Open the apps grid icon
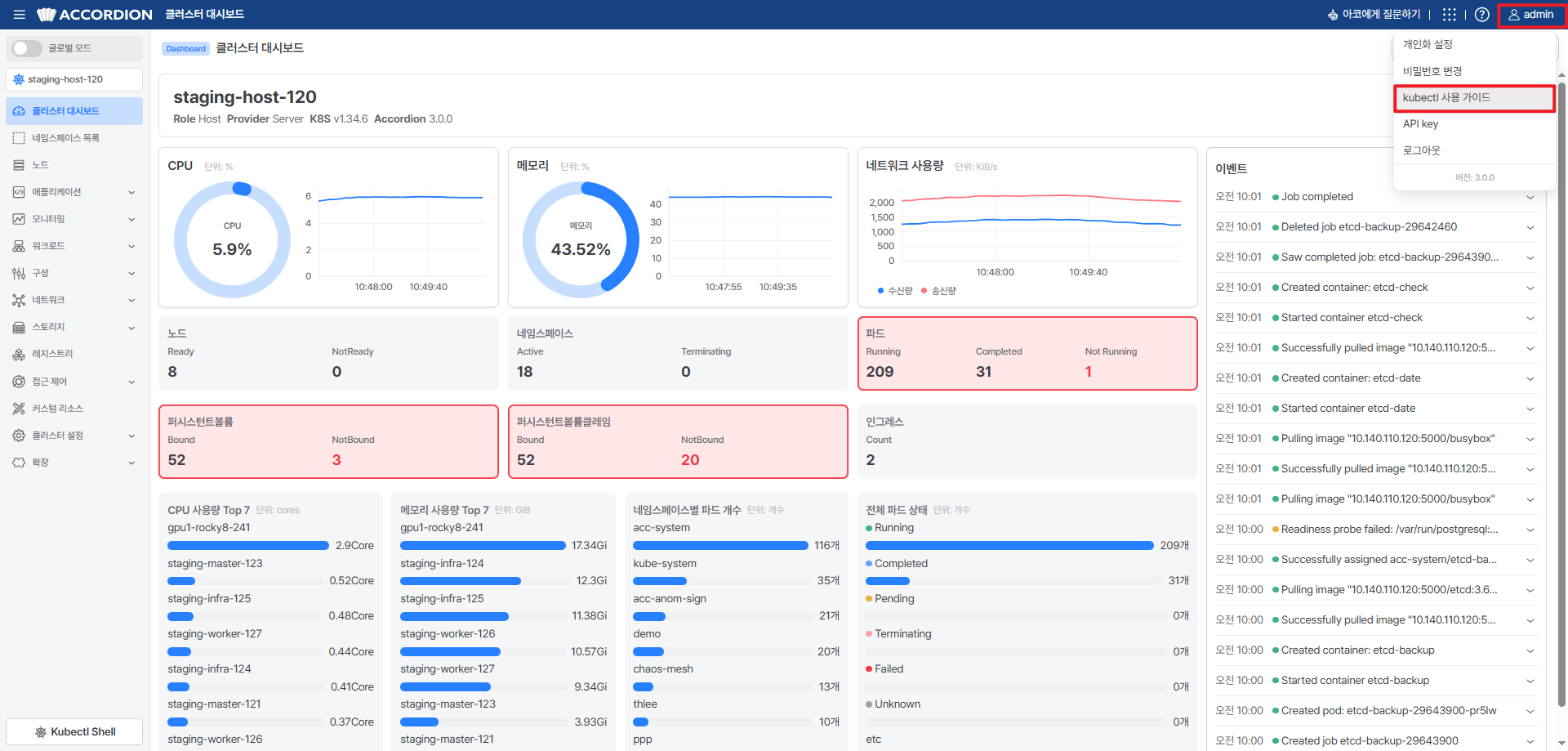This screenshot has width=1568, height=751. click(1449, 15)
